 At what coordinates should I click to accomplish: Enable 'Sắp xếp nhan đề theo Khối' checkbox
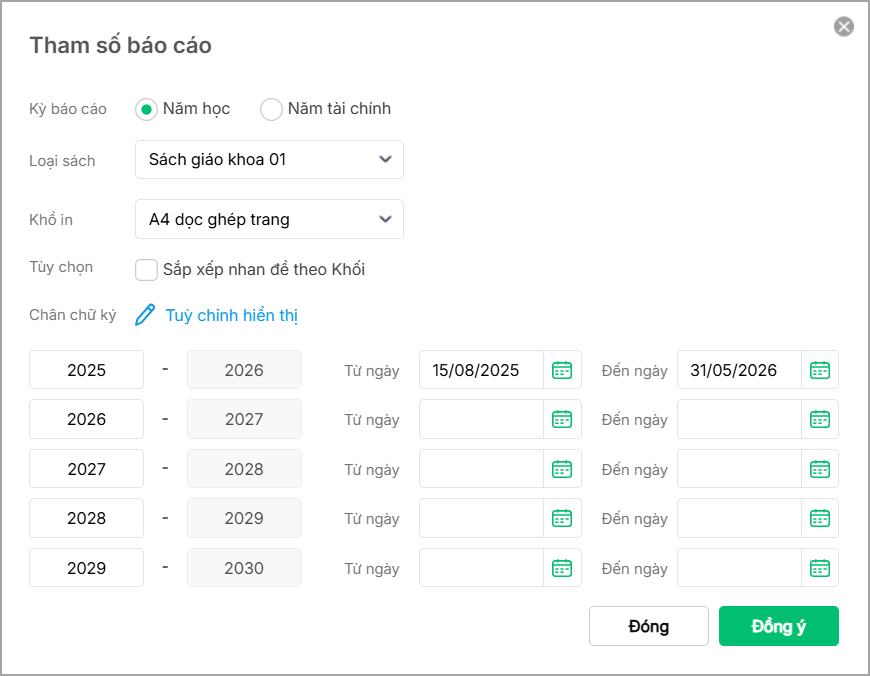[146, 270]
